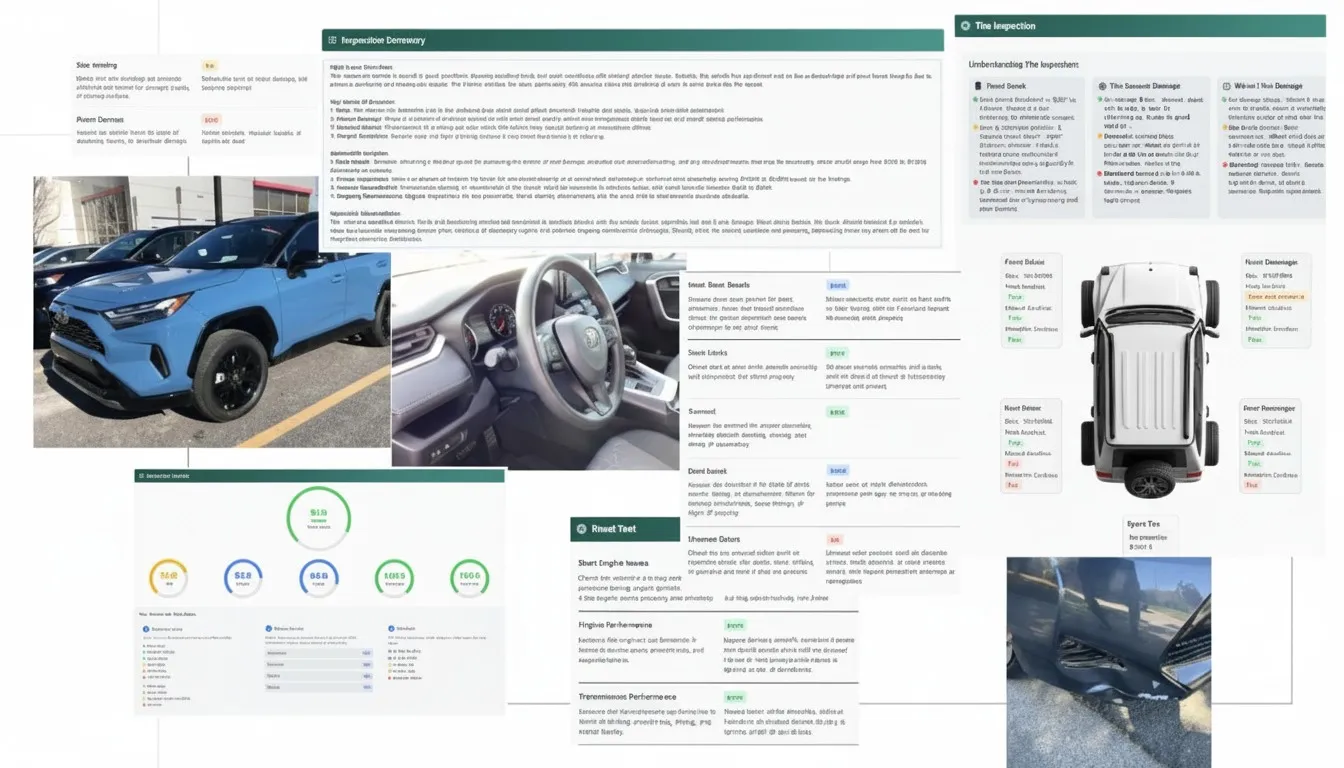Click the red Fail badge near Unusual Noises
Image resolution: width=1344 pixels, height=768 pixels.
[x=835, y=540]
